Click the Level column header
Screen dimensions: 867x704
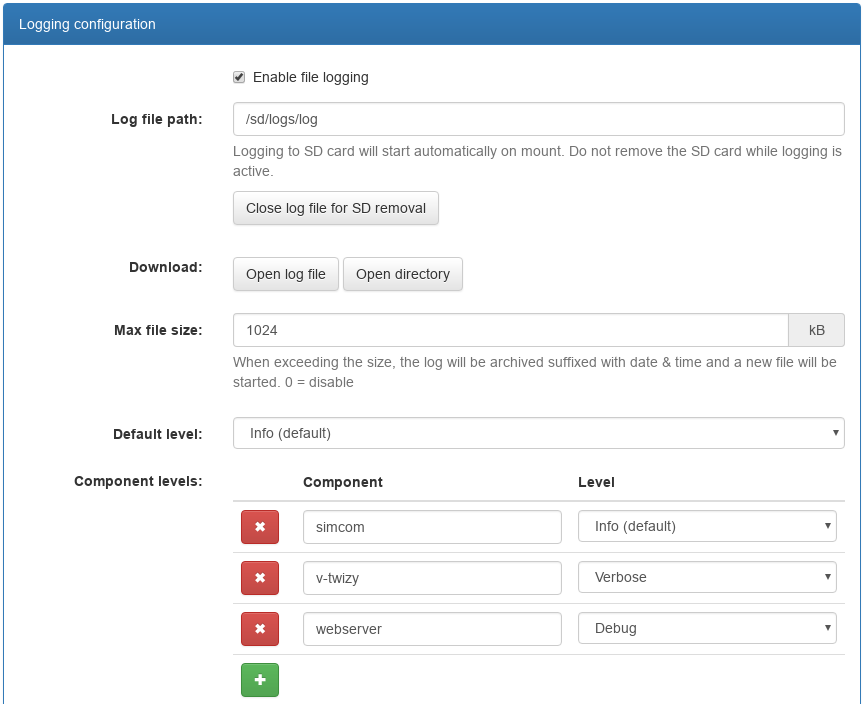point(596,482)
